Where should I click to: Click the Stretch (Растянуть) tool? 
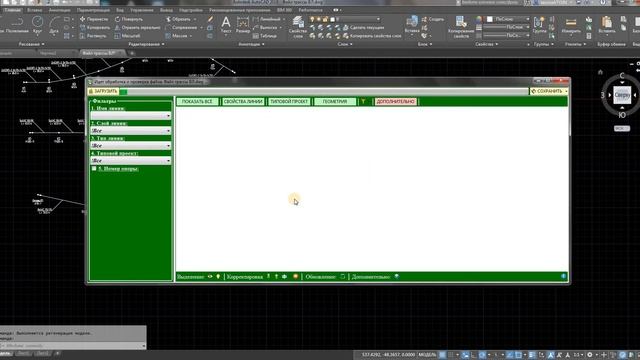coord(93,36)
